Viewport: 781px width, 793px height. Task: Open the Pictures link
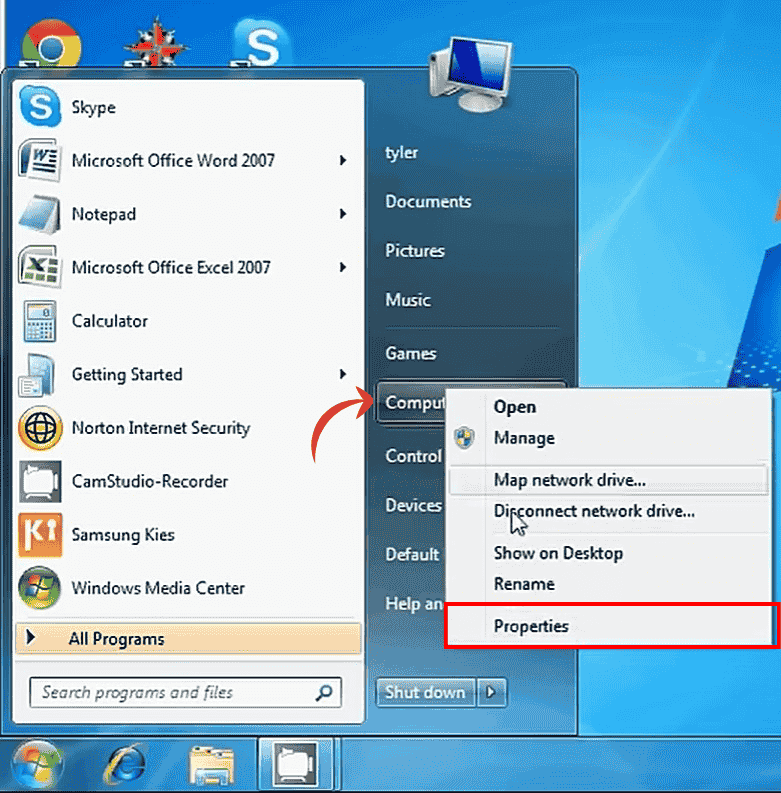[x=415, y=250]
